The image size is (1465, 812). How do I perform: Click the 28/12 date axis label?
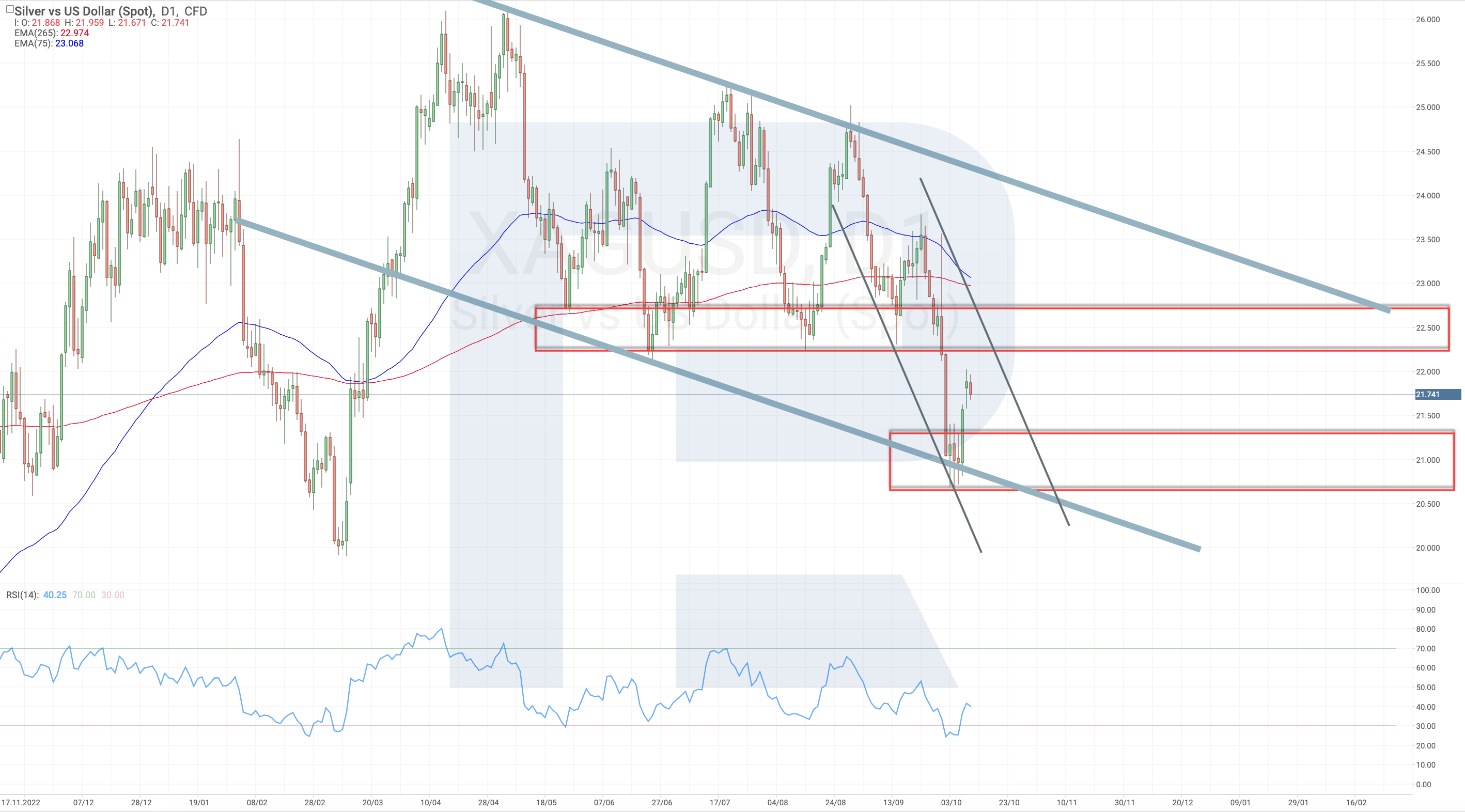pos(142,803)
